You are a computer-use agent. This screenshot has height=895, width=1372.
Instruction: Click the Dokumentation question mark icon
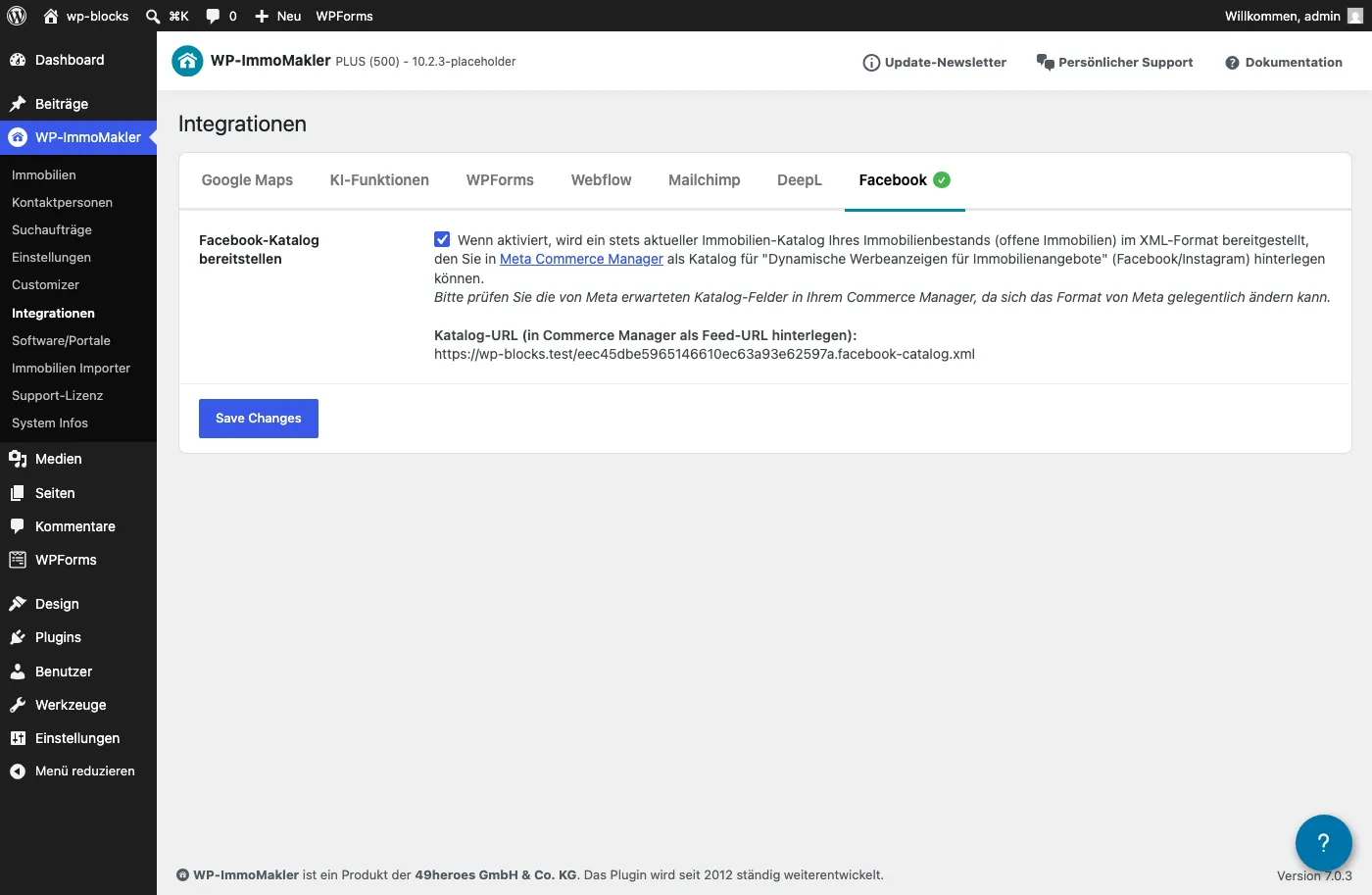point(1232,63)
